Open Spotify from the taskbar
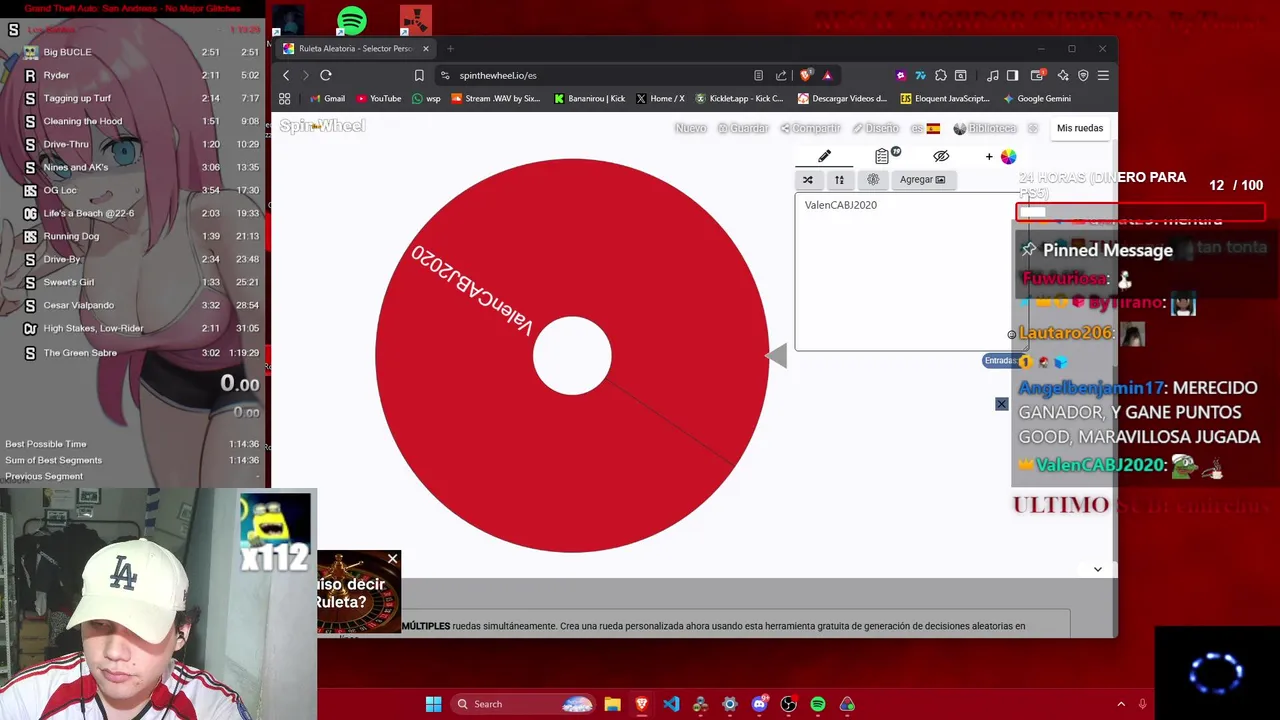This screenshot has height=720, width=1280. [818, 704]
